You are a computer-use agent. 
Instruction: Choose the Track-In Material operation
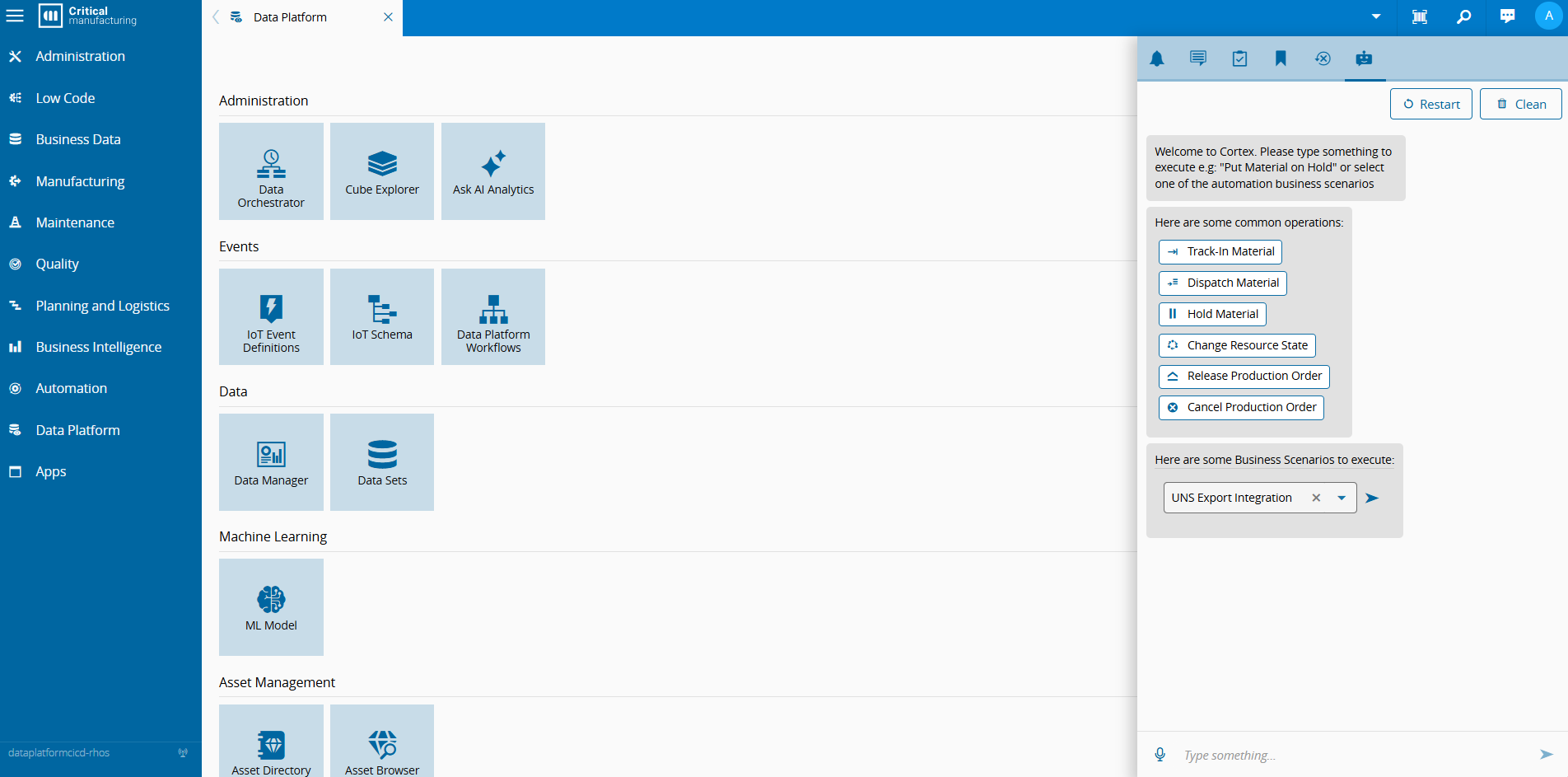pos(1220,252)
